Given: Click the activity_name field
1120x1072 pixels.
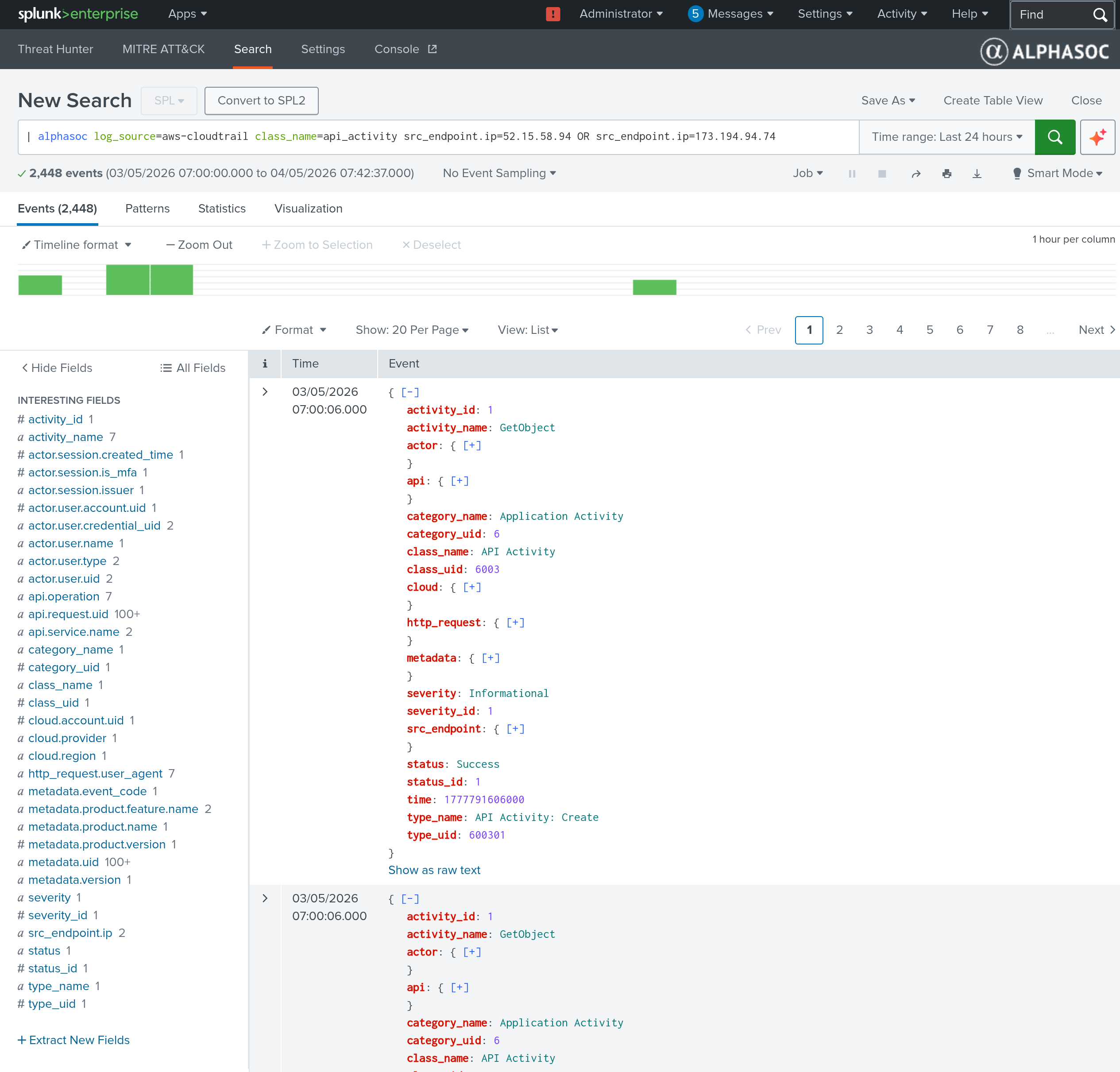Looking at the screenshot, I should point(66,437).
